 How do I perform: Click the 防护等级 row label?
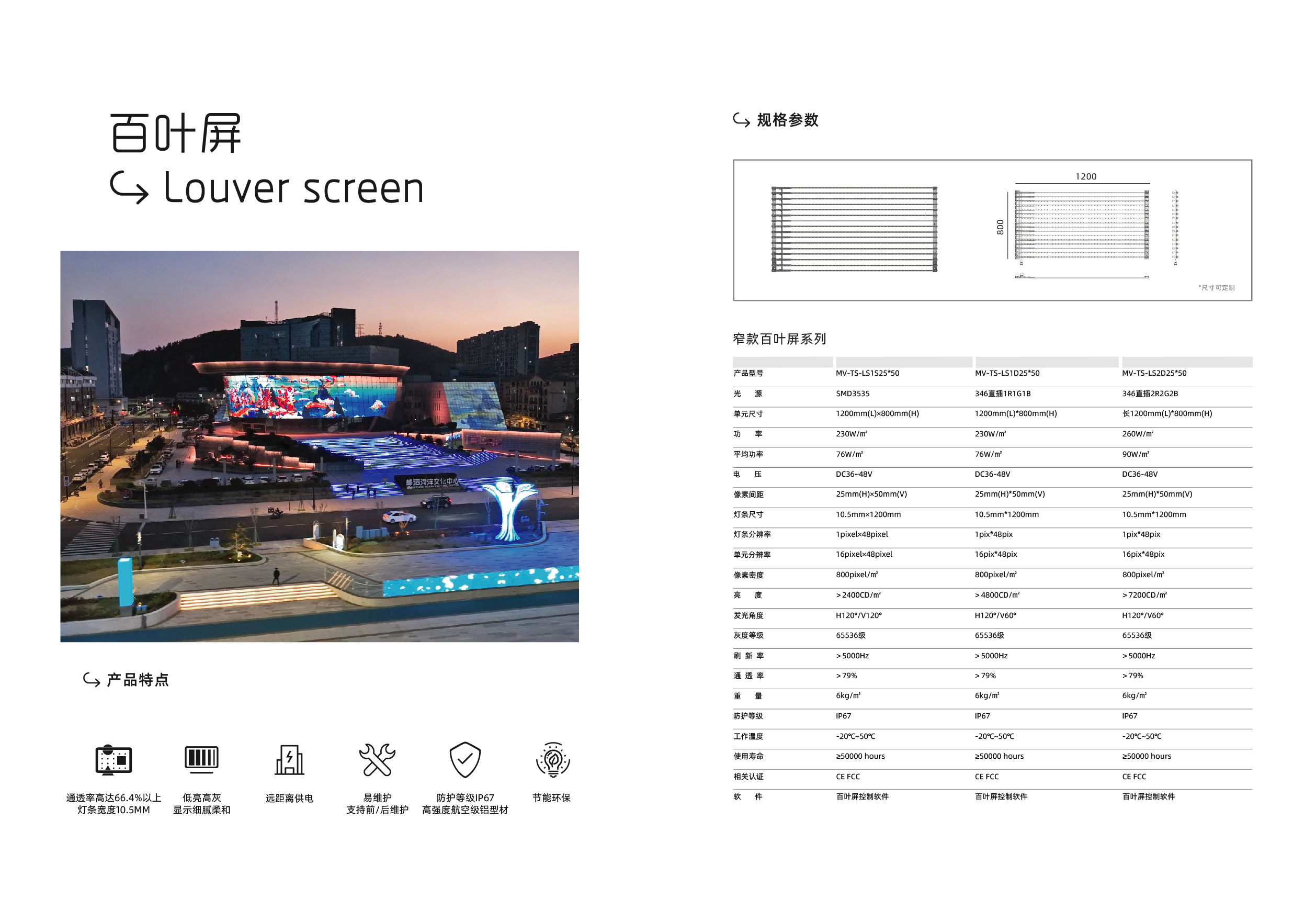point(747,716)
